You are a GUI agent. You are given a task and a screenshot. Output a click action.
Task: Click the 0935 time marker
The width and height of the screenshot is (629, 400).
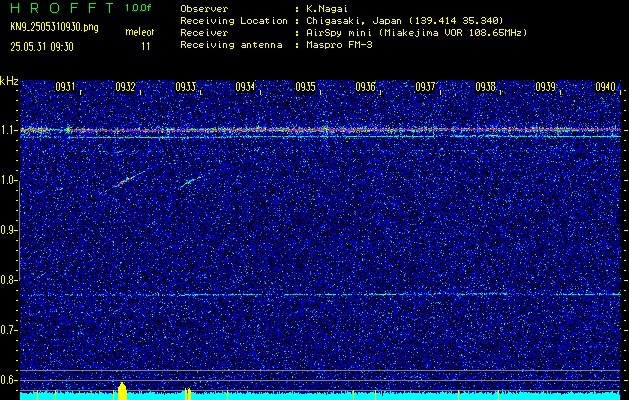[x=305, y=87]
